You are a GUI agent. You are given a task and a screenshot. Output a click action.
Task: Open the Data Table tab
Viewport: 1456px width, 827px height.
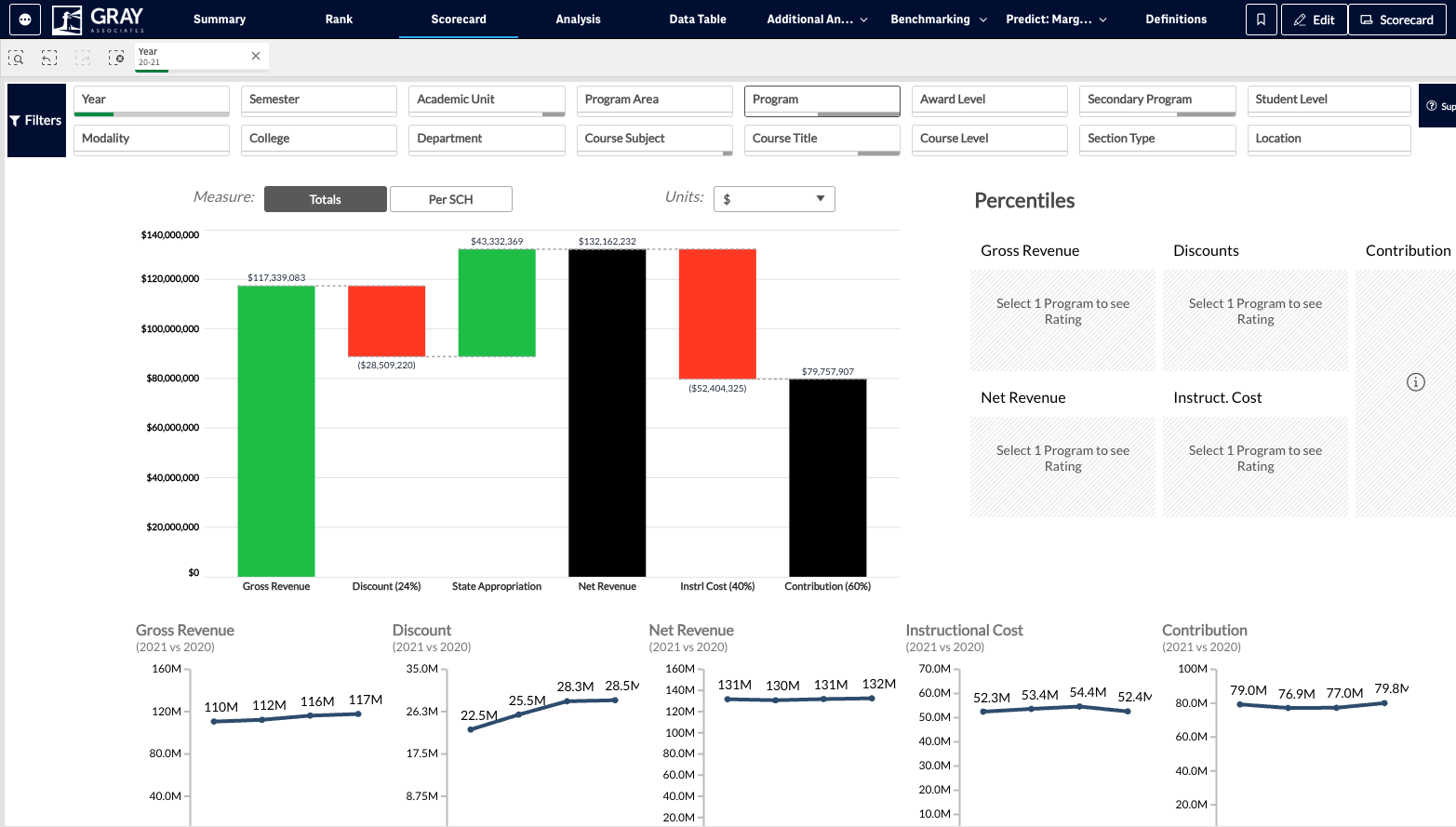click(x=698, y=20)
